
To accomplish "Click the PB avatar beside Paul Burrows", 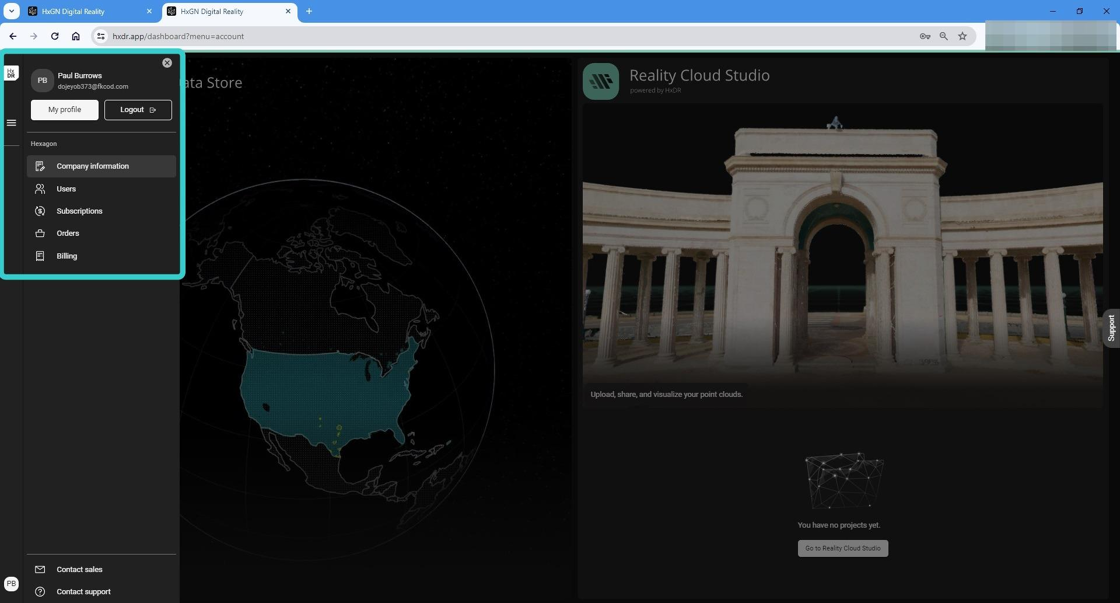I will [x=42, y=81].
